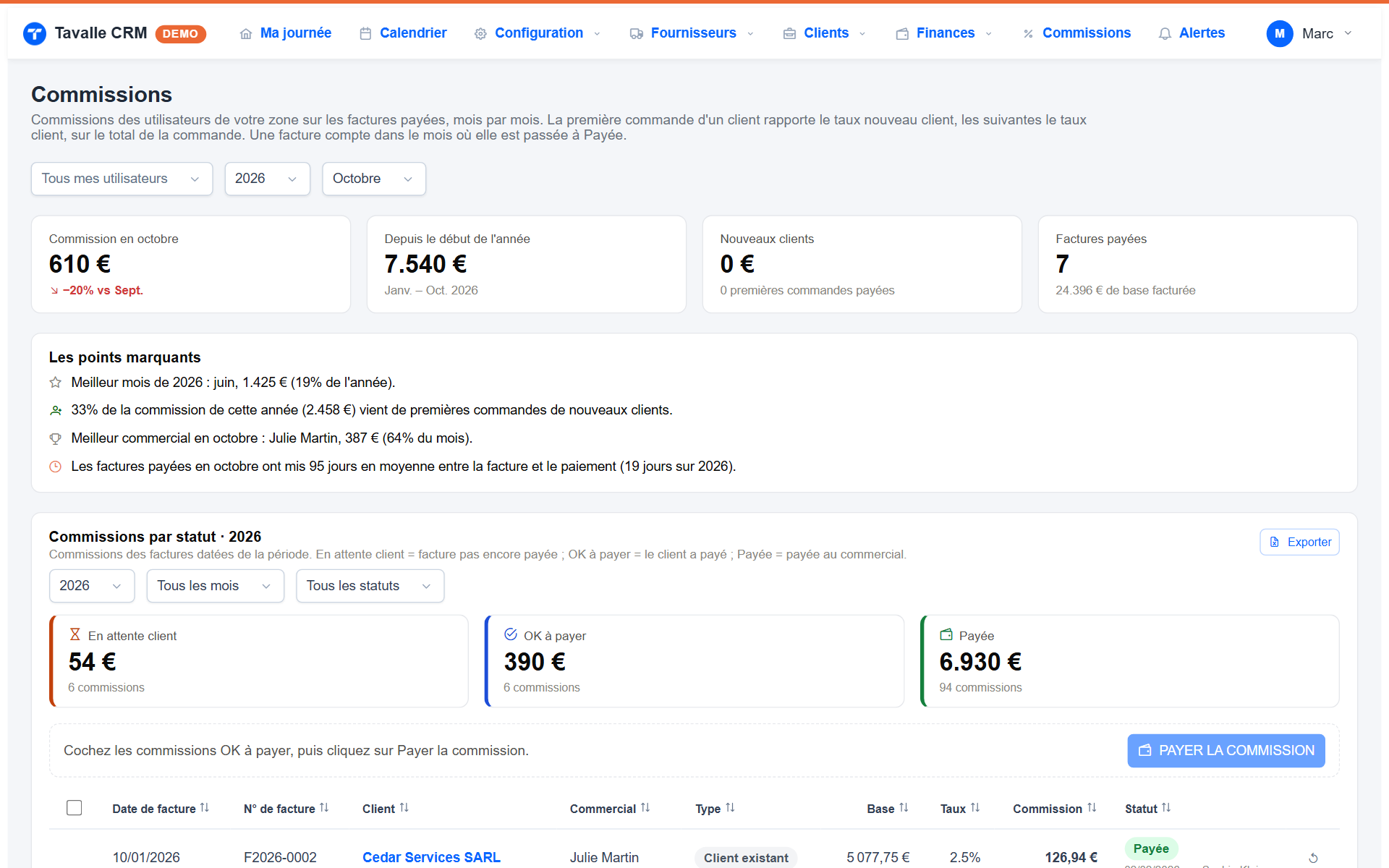Click Marc's round M avatar
Viewport: 1389px width, 868px height.
click(x=1280, y=33)
